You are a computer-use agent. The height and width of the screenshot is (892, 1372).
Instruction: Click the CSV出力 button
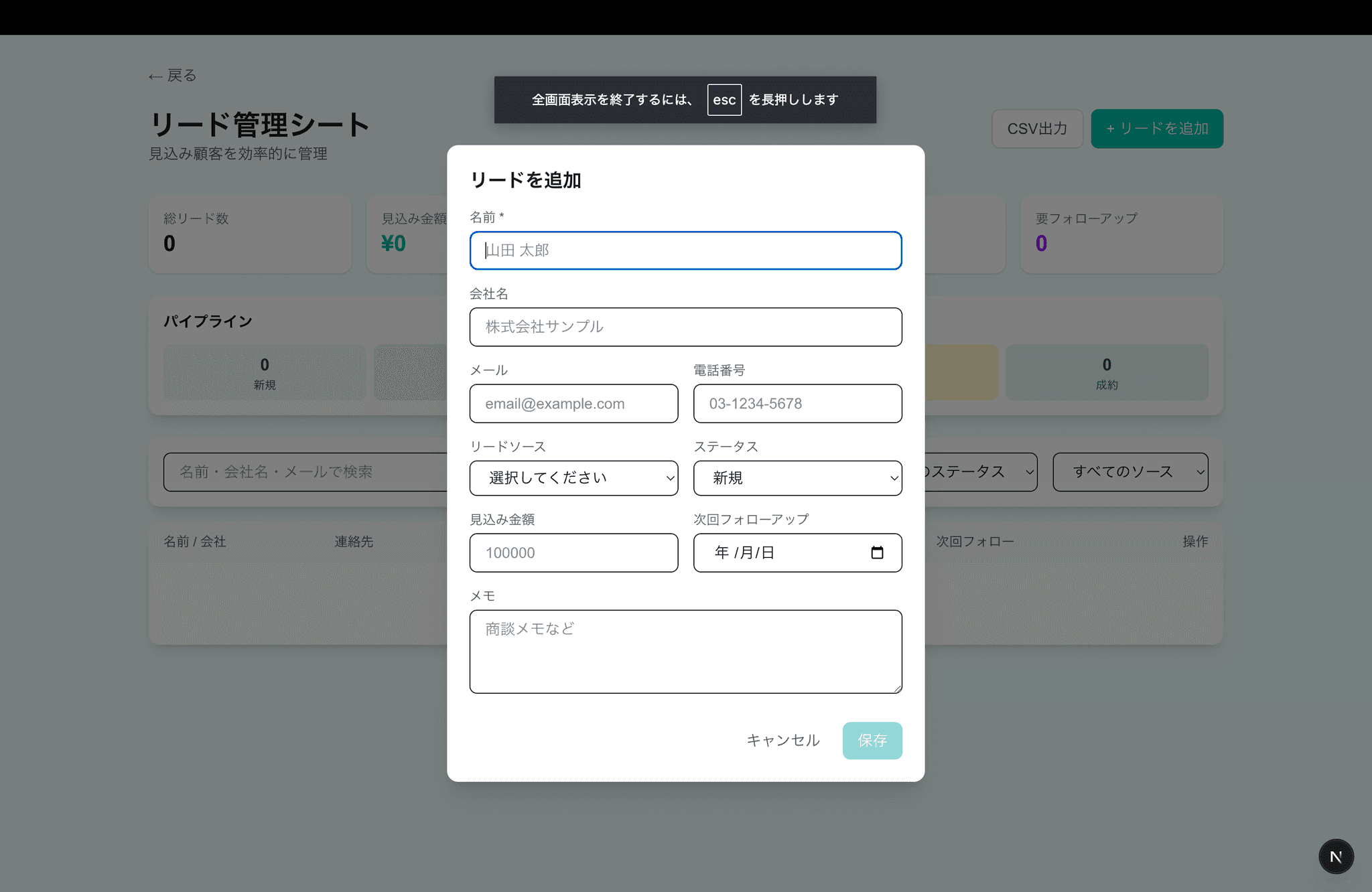tap(1036, 129)
